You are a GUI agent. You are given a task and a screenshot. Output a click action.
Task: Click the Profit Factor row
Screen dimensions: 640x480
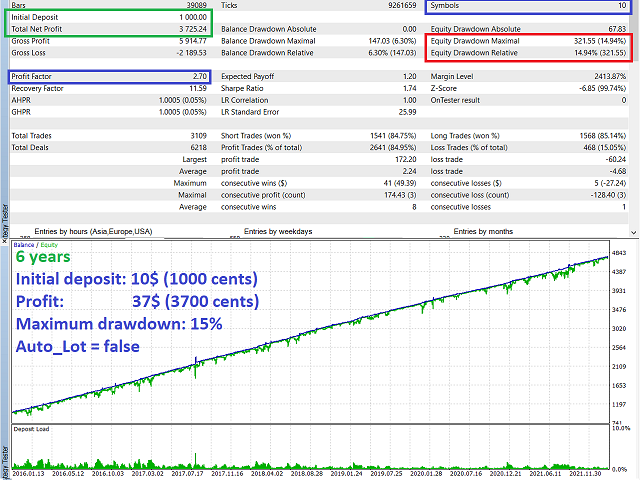102,76
